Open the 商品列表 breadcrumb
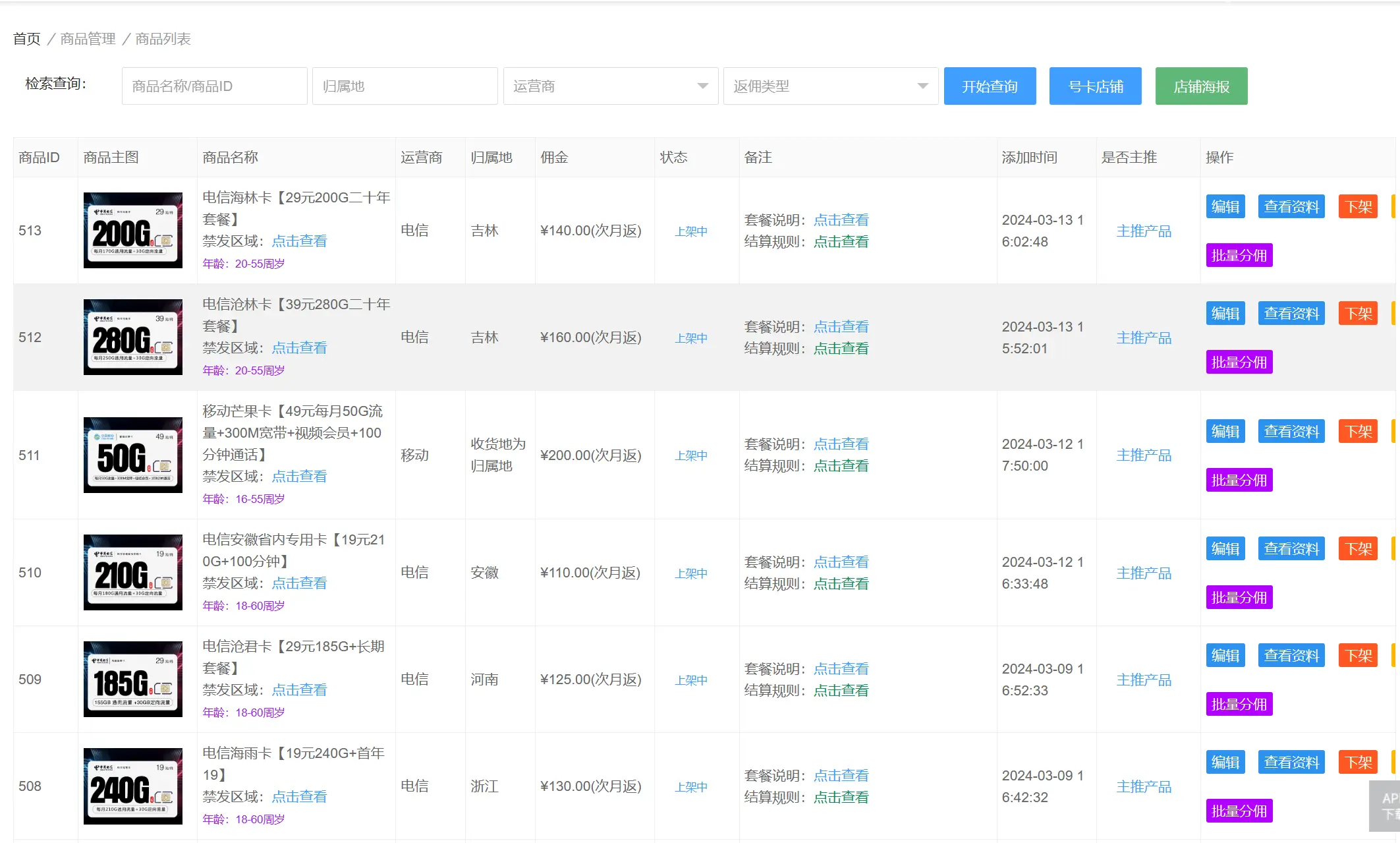The height and width of the screenshot is (843, 1400). pyautogui.click(x=163, y=39)
